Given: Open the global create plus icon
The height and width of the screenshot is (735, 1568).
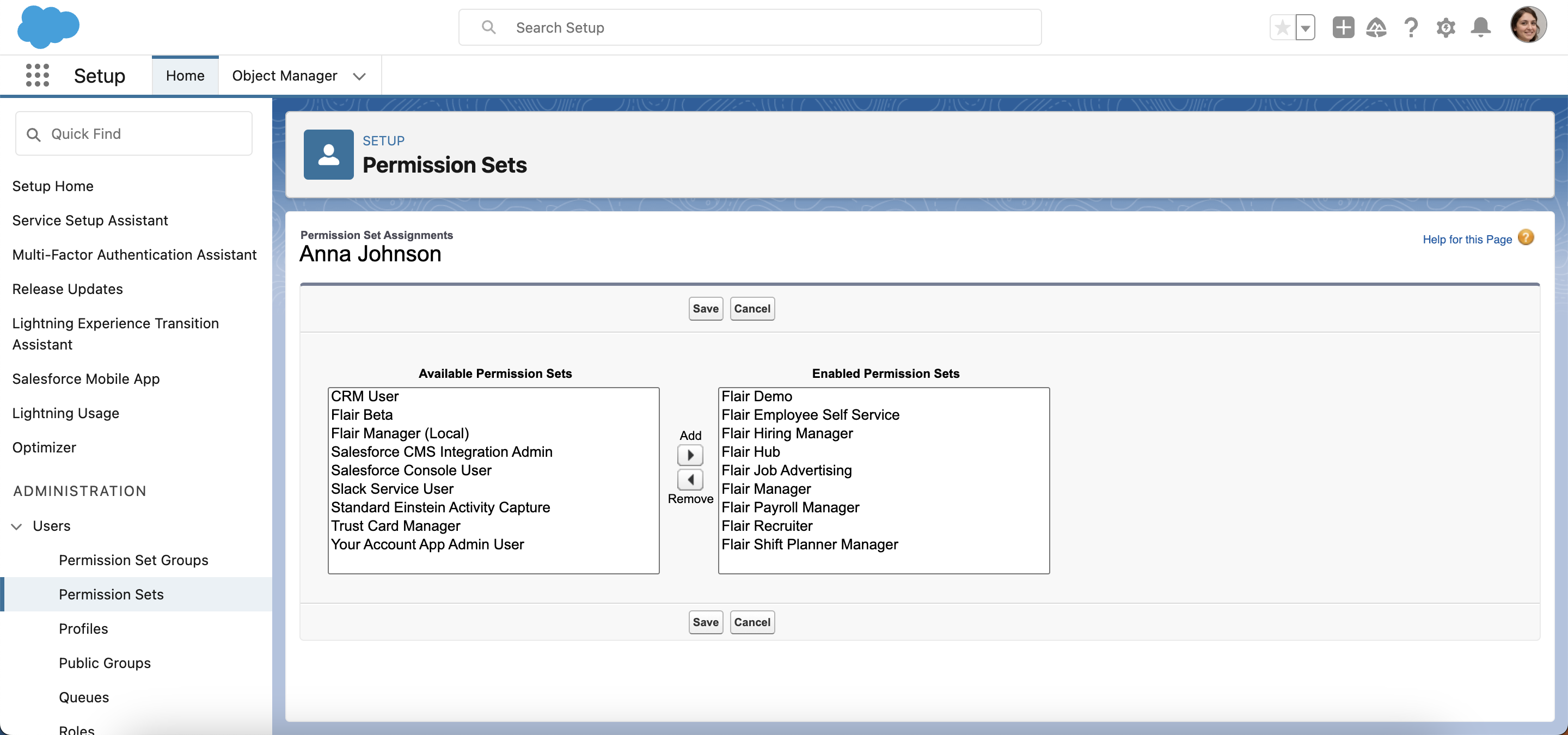Looking at the screenshot, I should click(x=1343, y=27).
